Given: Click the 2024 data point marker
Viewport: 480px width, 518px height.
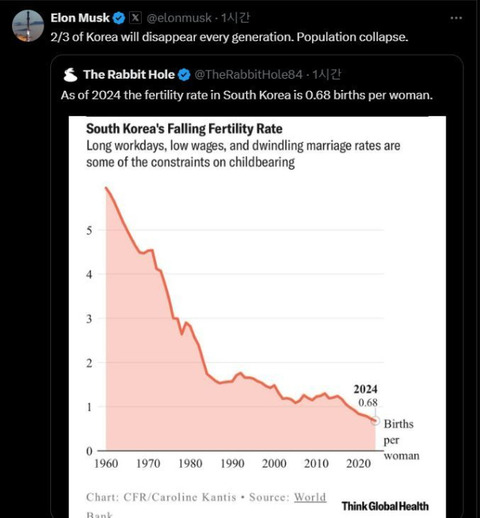Looking at the screenshot, I should [375, 421].
